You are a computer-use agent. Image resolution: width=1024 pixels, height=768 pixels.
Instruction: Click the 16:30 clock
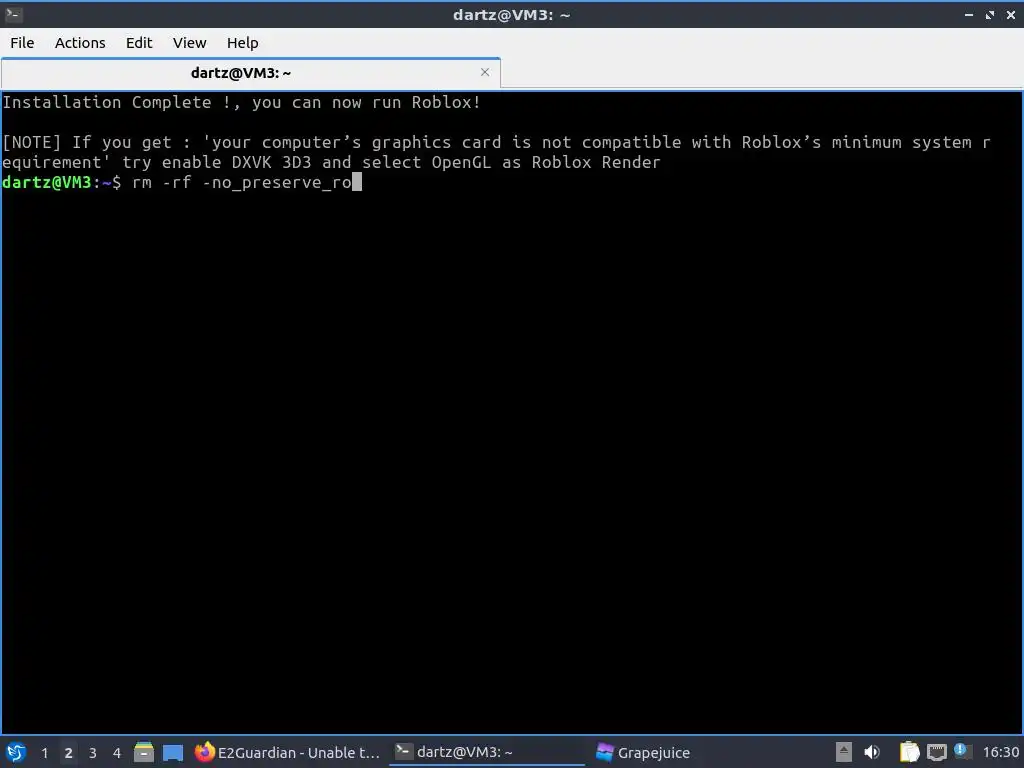coord(1000,752)
